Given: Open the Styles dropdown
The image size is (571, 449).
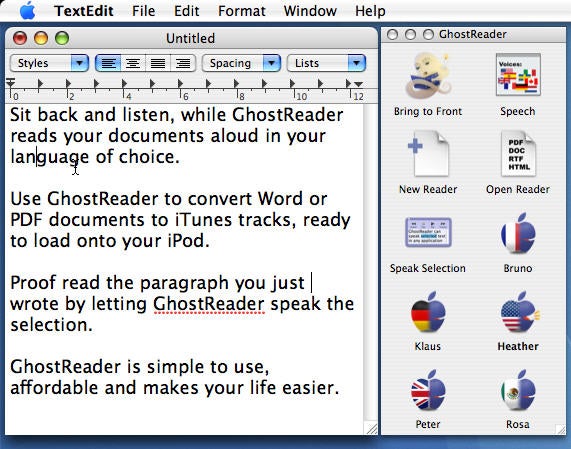Looking at the screenshot, I should point(49,63).
